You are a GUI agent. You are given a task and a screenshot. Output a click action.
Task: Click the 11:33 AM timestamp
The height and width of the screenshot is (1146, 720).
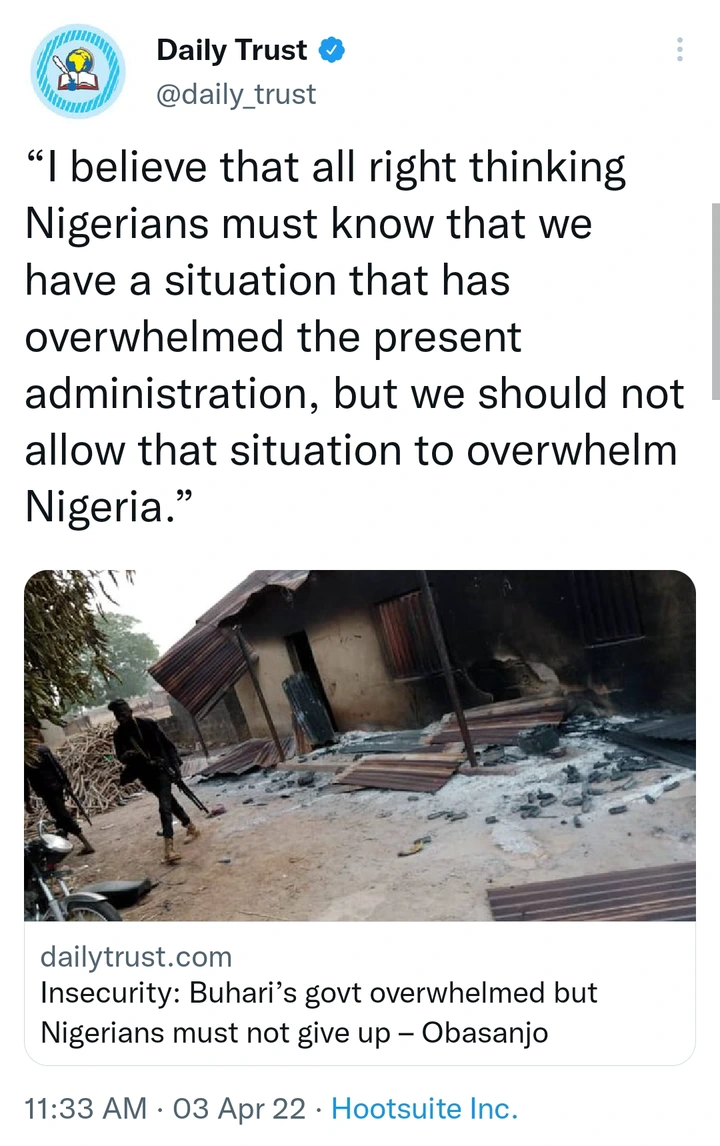[86, 1109]
